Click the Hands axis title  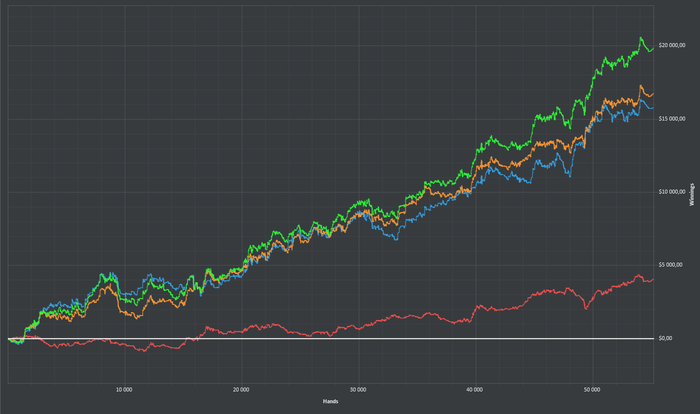(330, 401)
